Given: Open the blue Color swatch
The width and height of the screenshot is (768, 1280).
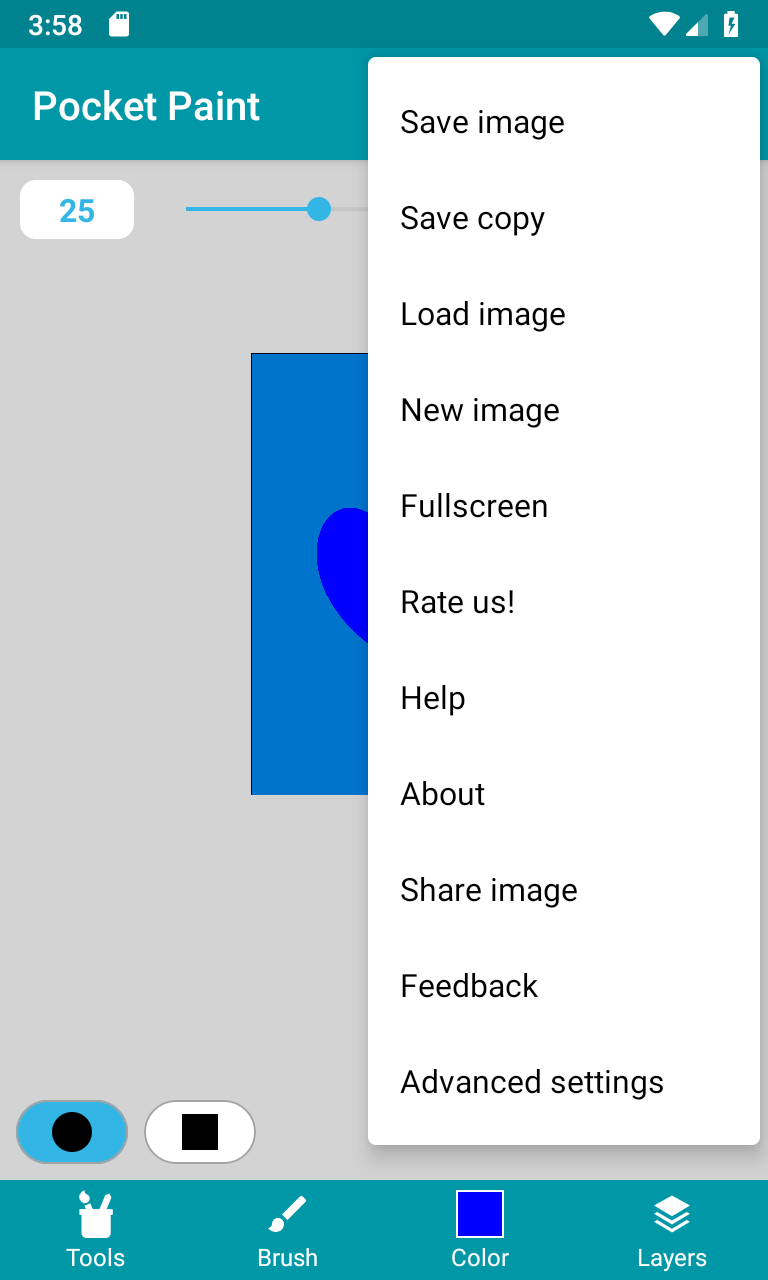Looking at the screenshot, I should pos(480,1214).
